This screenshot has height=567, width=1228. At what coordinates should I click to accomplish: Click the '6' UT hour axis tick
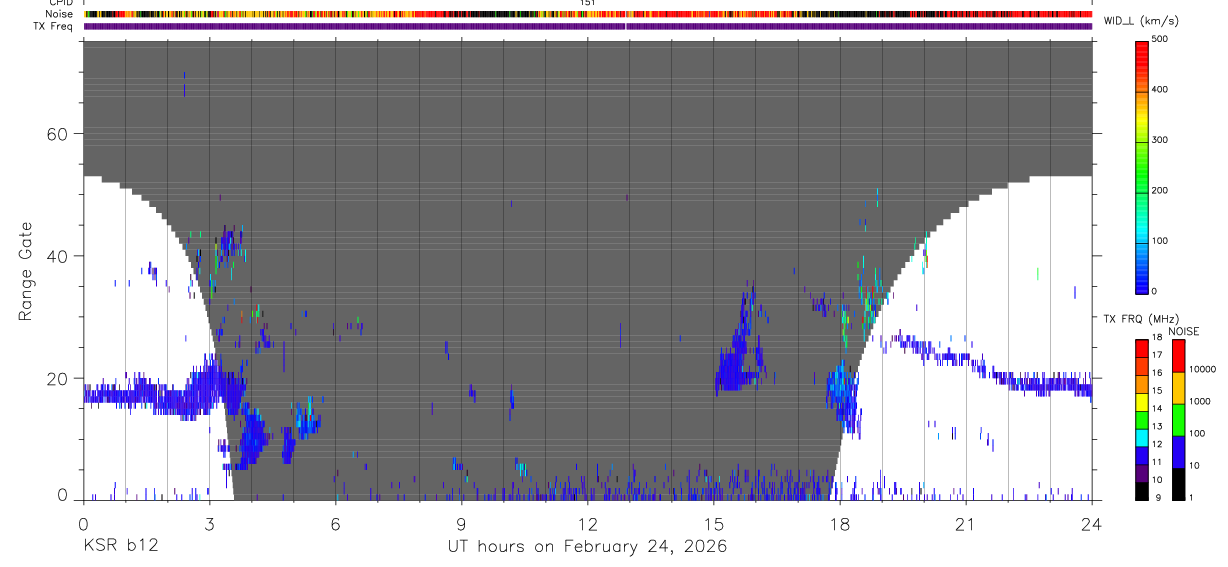point(336,522)
